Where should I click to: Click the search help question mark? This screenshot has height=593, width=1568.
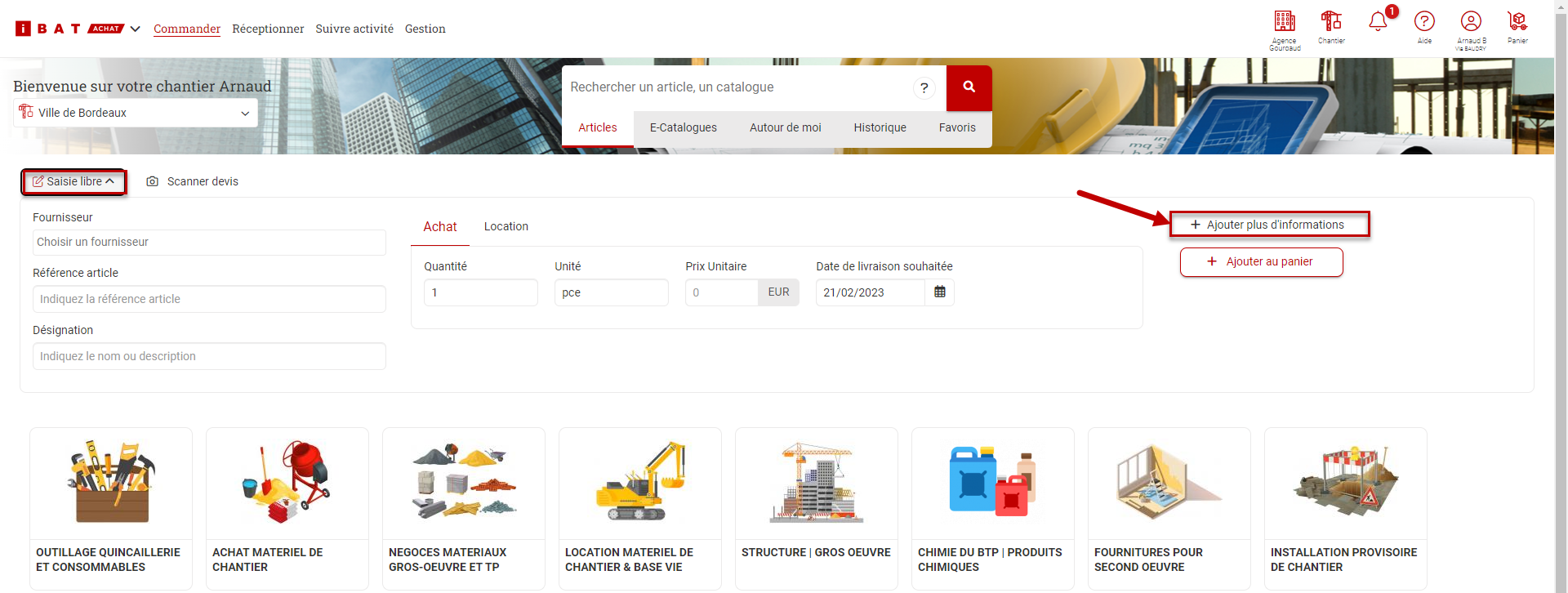tap(924, 88)
